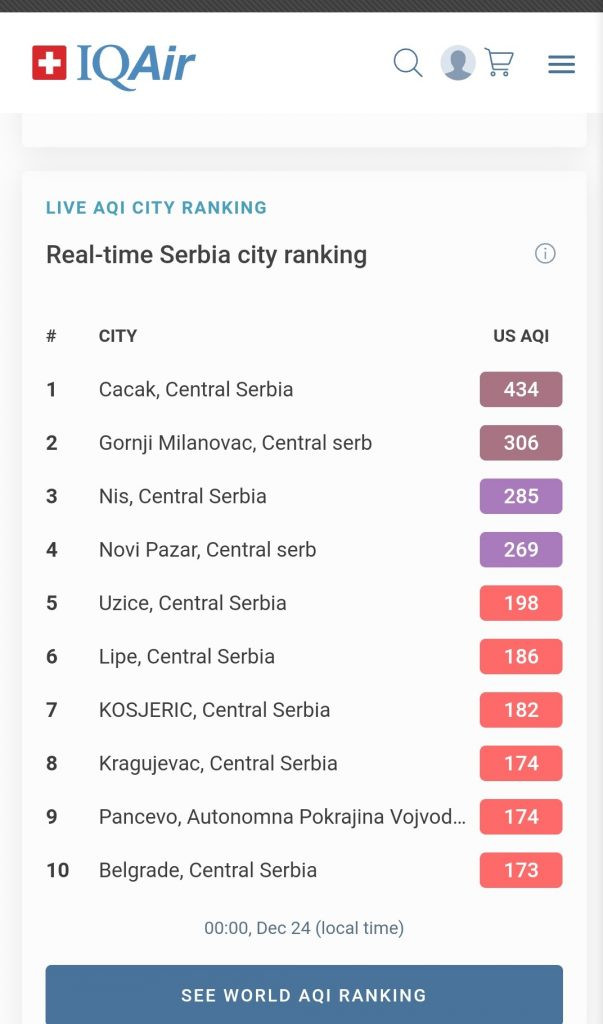This screenshot has width=603, height=1024.
Task: Click the US AQI column header
Action: pos(521,336)
